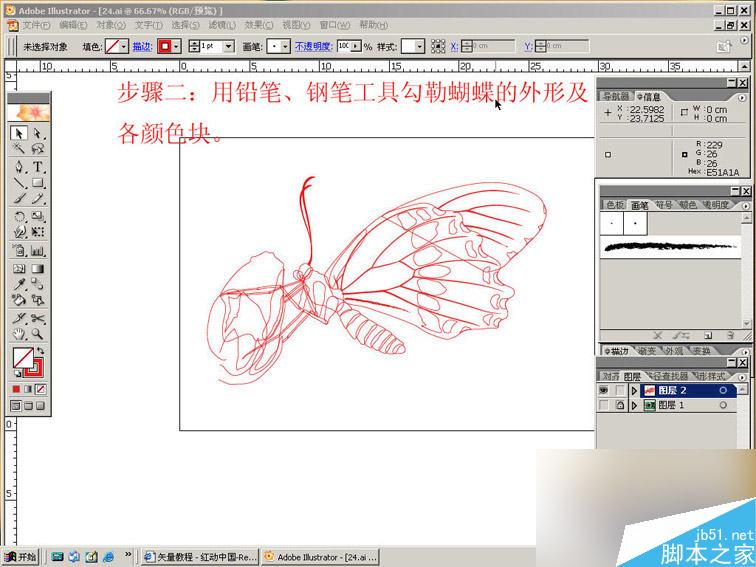Click 开始 Start button on taskbar
Screen dimensions: 756x567
point(21,557)
